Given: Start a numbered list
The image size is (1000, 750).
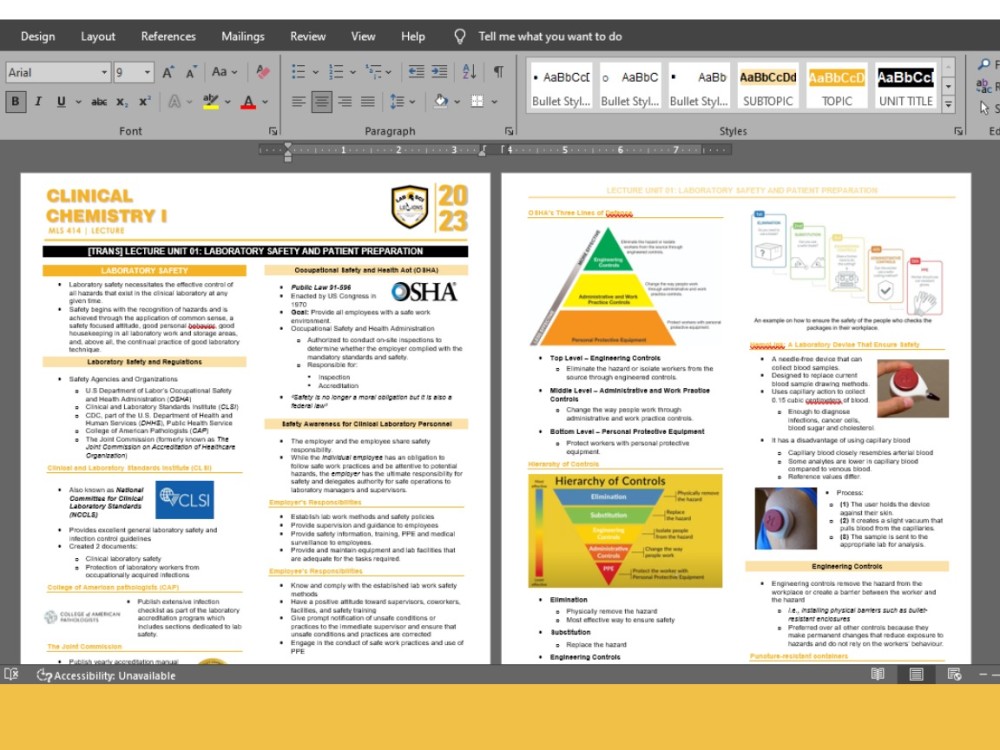Looking at the screenshot, I should point(336,71).
